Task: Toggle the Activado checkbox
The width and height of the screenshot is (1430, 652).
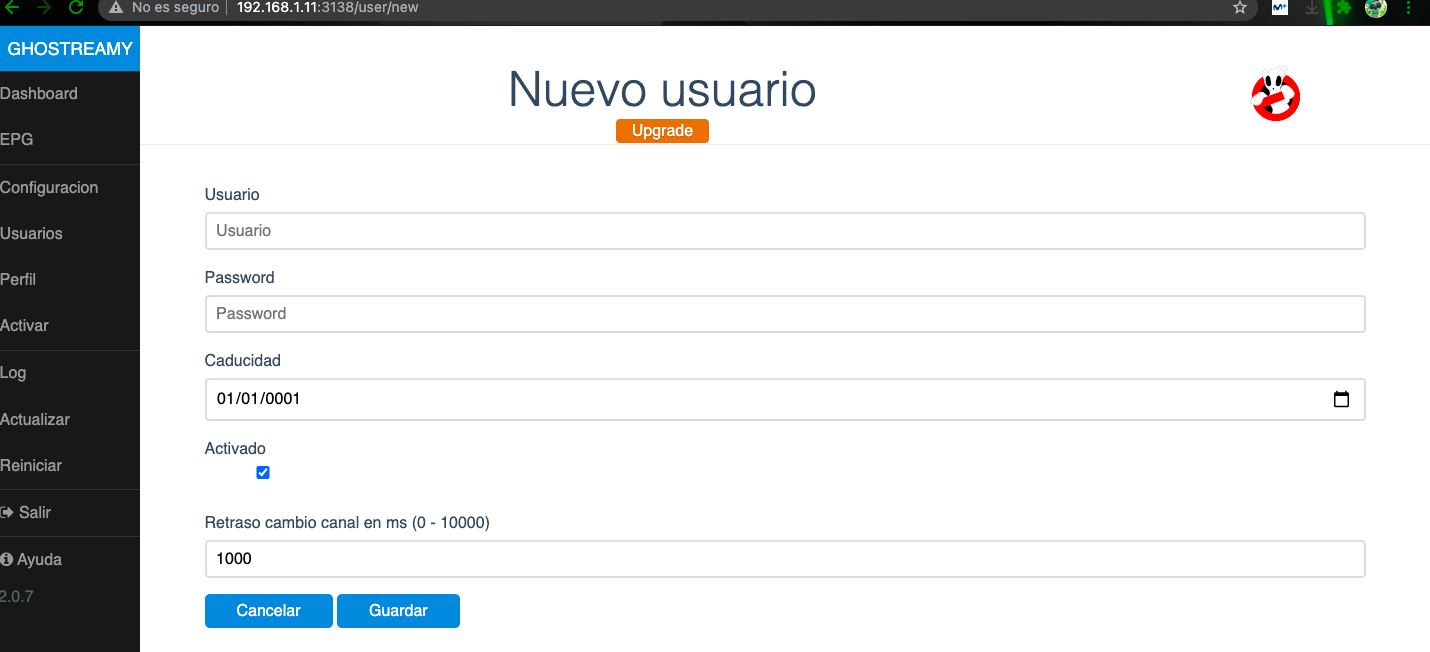Action: pos(263,473)
